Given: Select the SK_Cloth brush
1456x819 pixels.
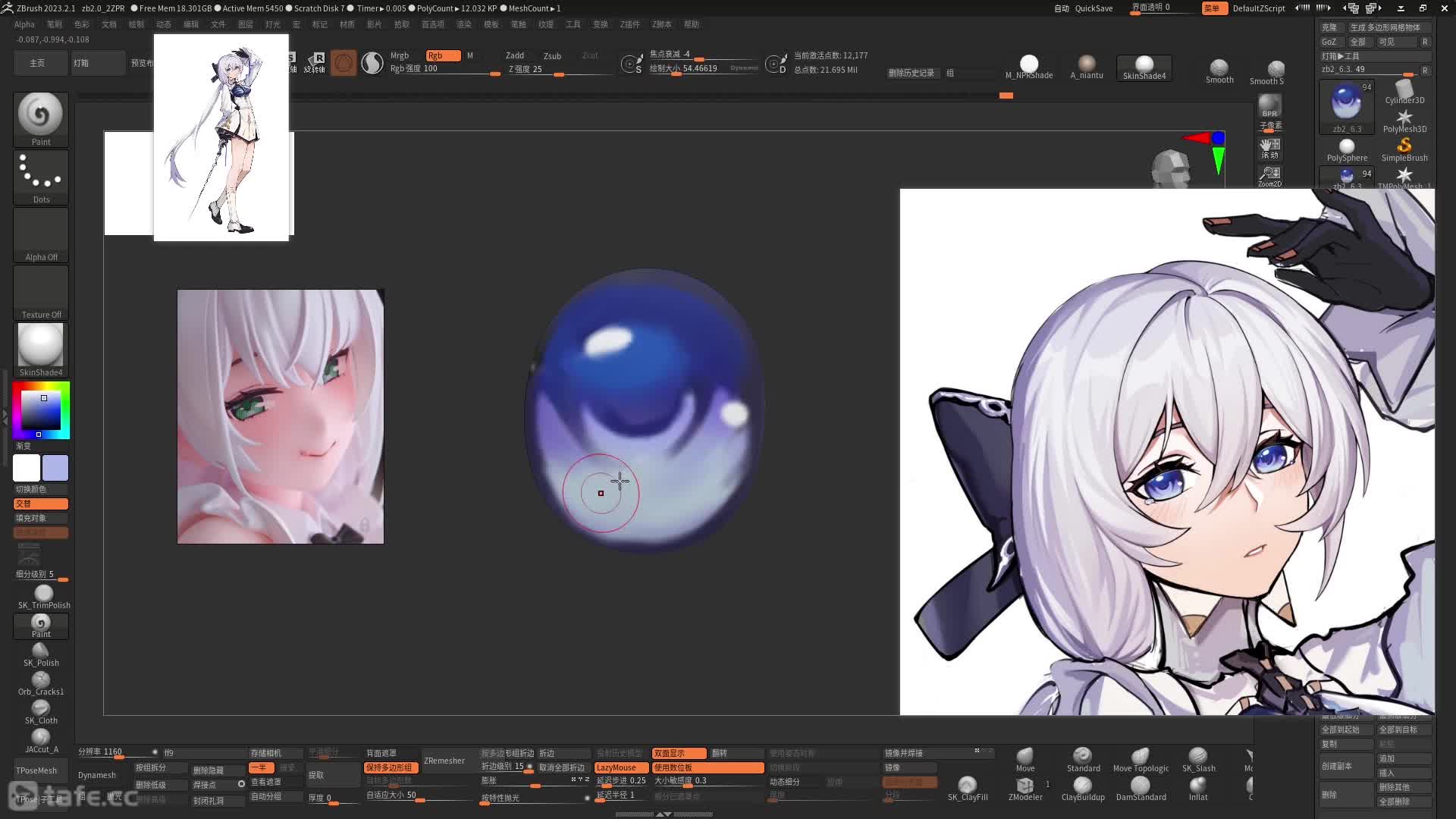Looking at the screenshot, I should [x=41, y=712].
